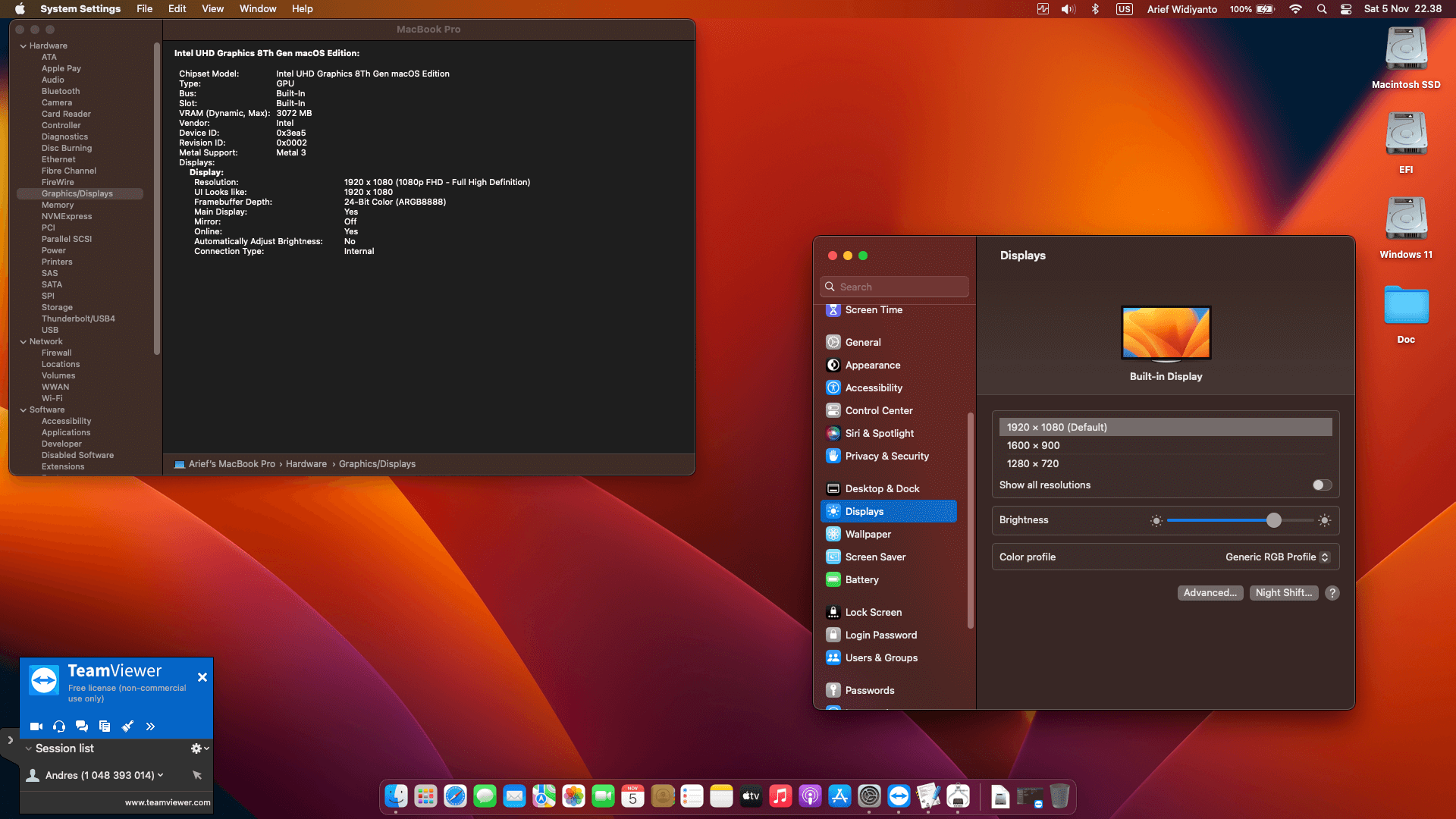Select 1280 × 720 resolution
Screen dimensions: 1456x819
(x=1166, y=464)
